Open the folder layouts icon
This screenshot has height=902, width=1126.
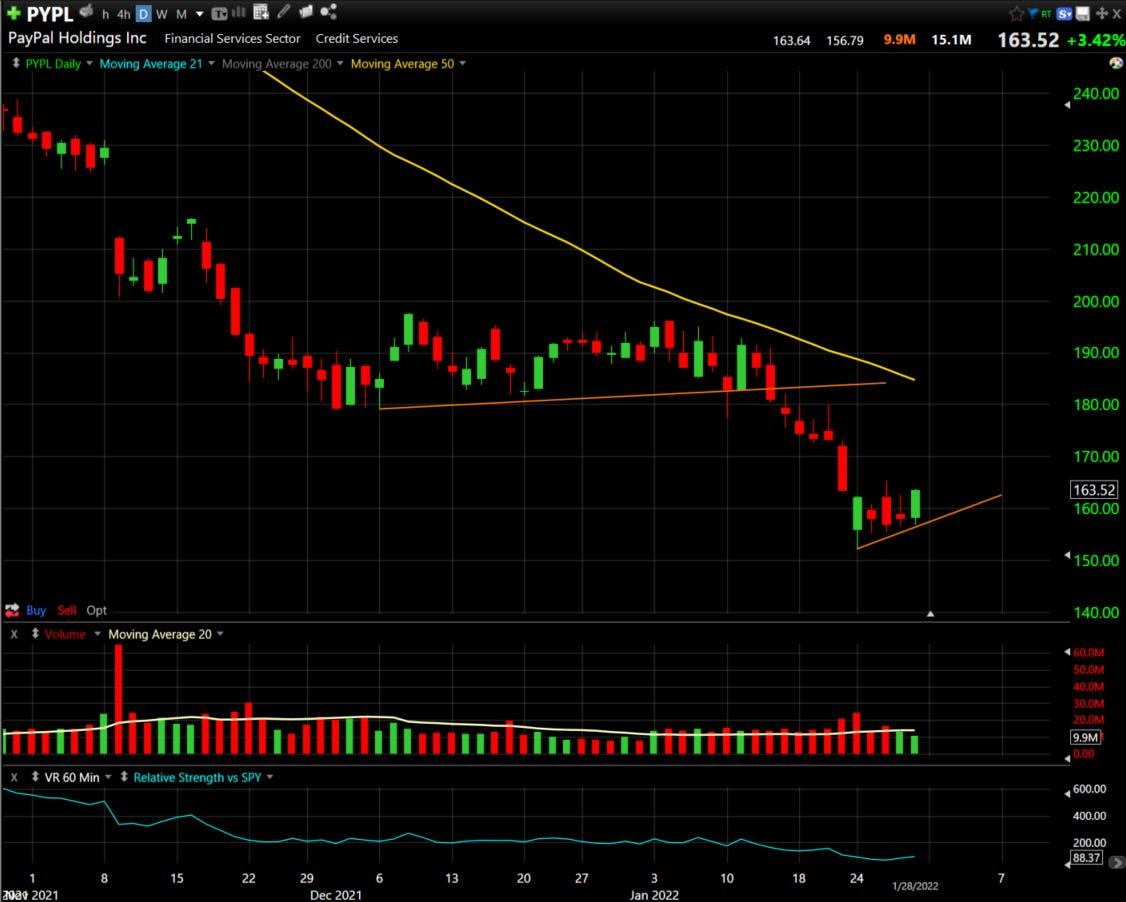306,11
